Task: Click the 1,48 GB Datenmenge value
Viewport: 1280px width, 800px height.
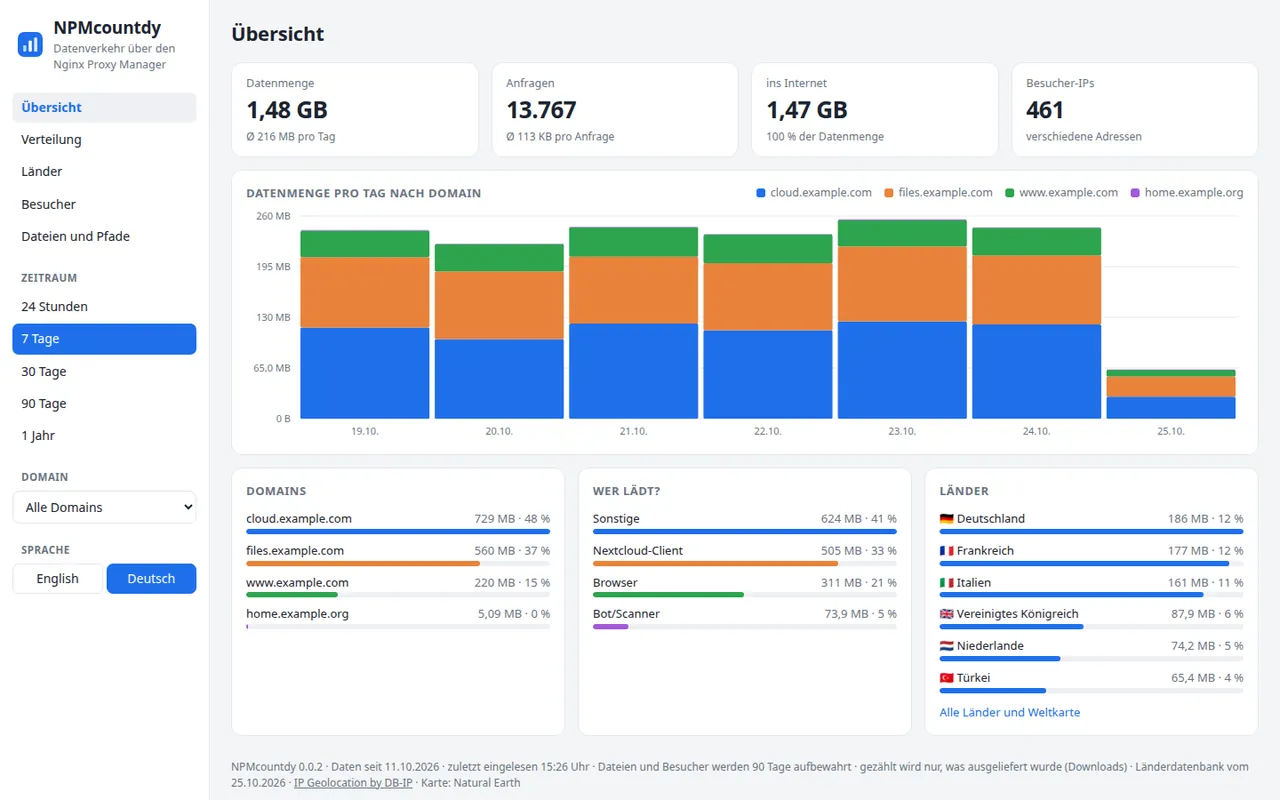Action: click(287, 110)
